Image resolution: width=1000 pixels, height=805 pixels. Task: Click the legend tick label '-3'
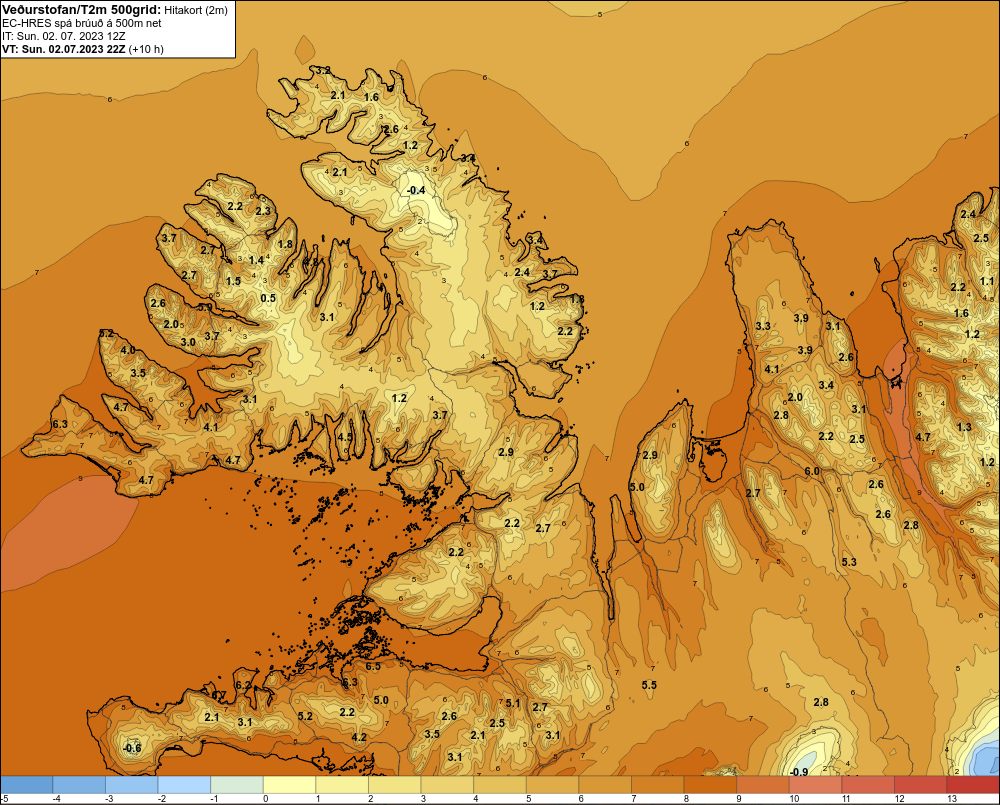(109, 799)
